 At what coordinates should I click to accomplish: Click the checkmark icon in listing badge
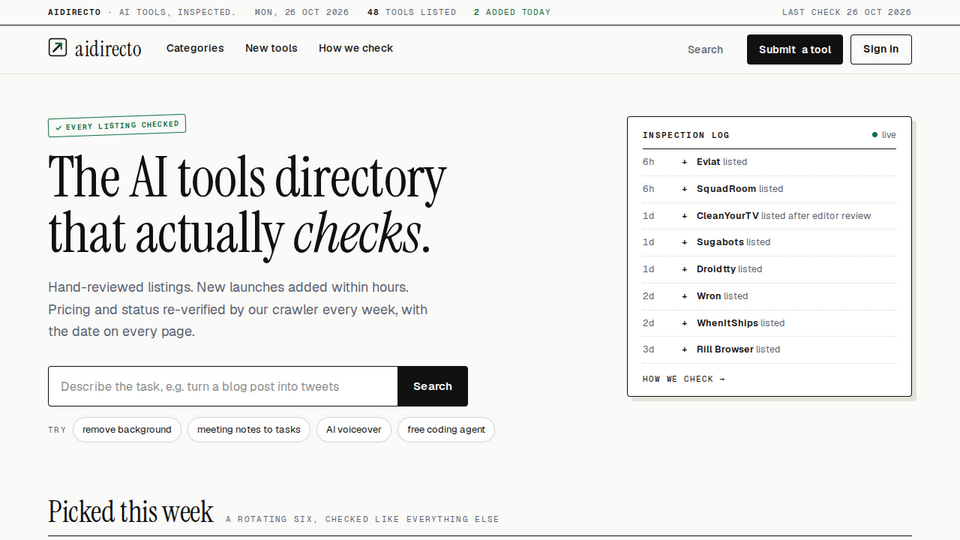(58, 128)
